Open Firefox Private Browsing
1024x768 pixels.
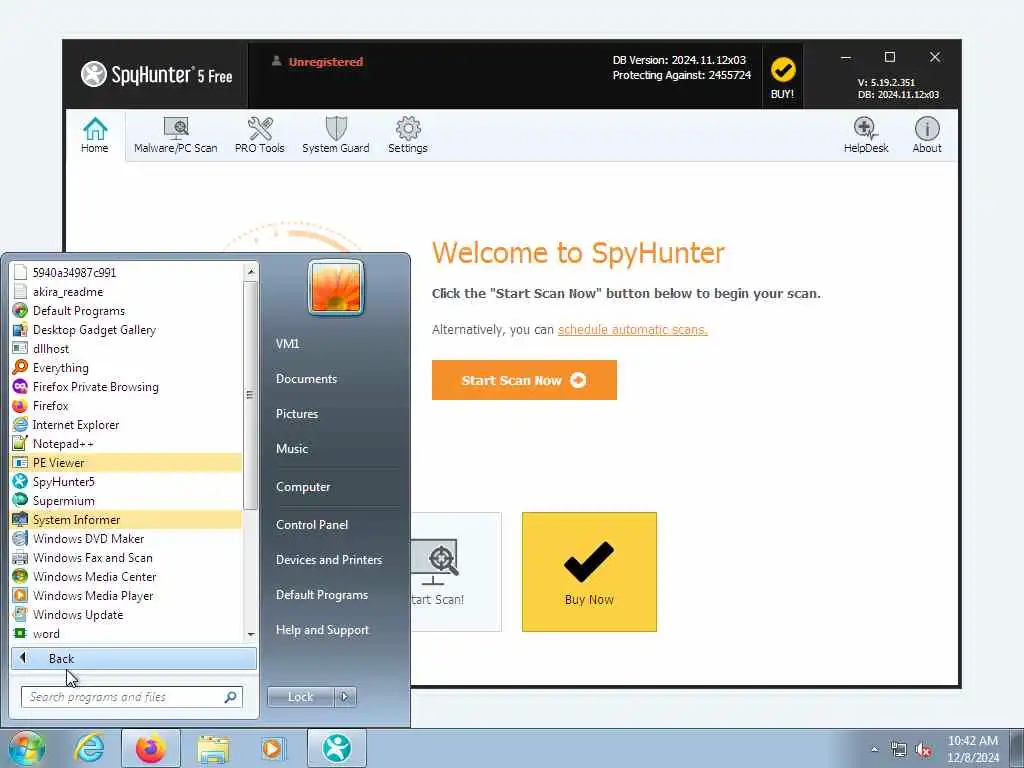coord(127,387)
